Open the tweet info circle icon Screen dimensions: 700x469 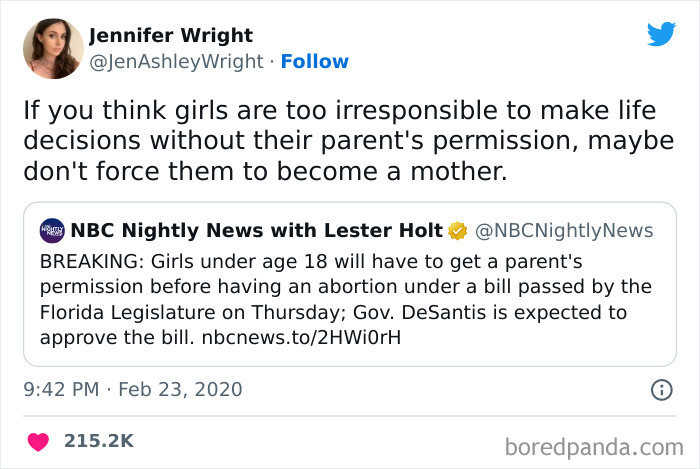coord(661,389)
